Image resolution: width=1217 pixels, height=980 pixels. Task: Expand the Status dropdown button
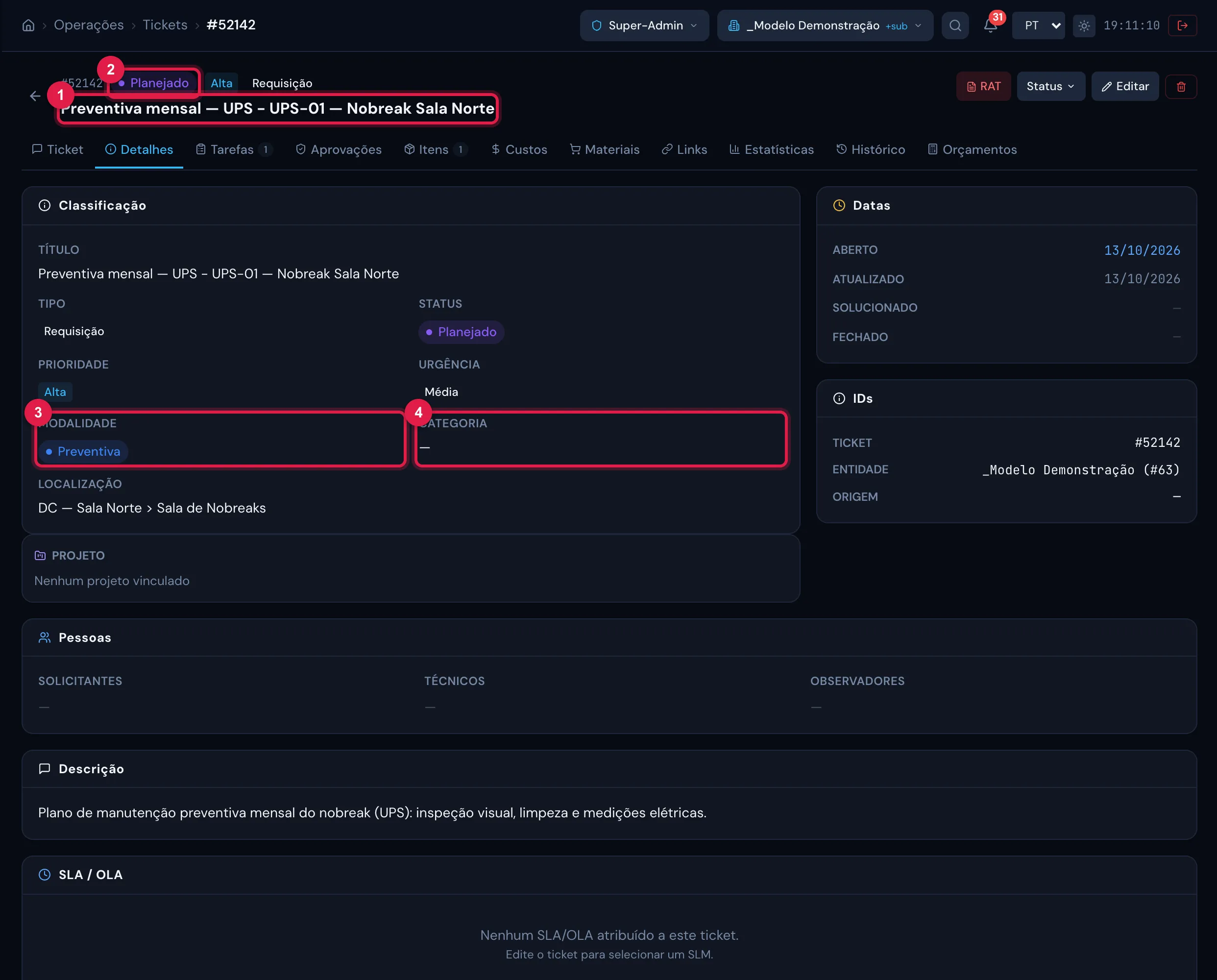coord(1050,86)
